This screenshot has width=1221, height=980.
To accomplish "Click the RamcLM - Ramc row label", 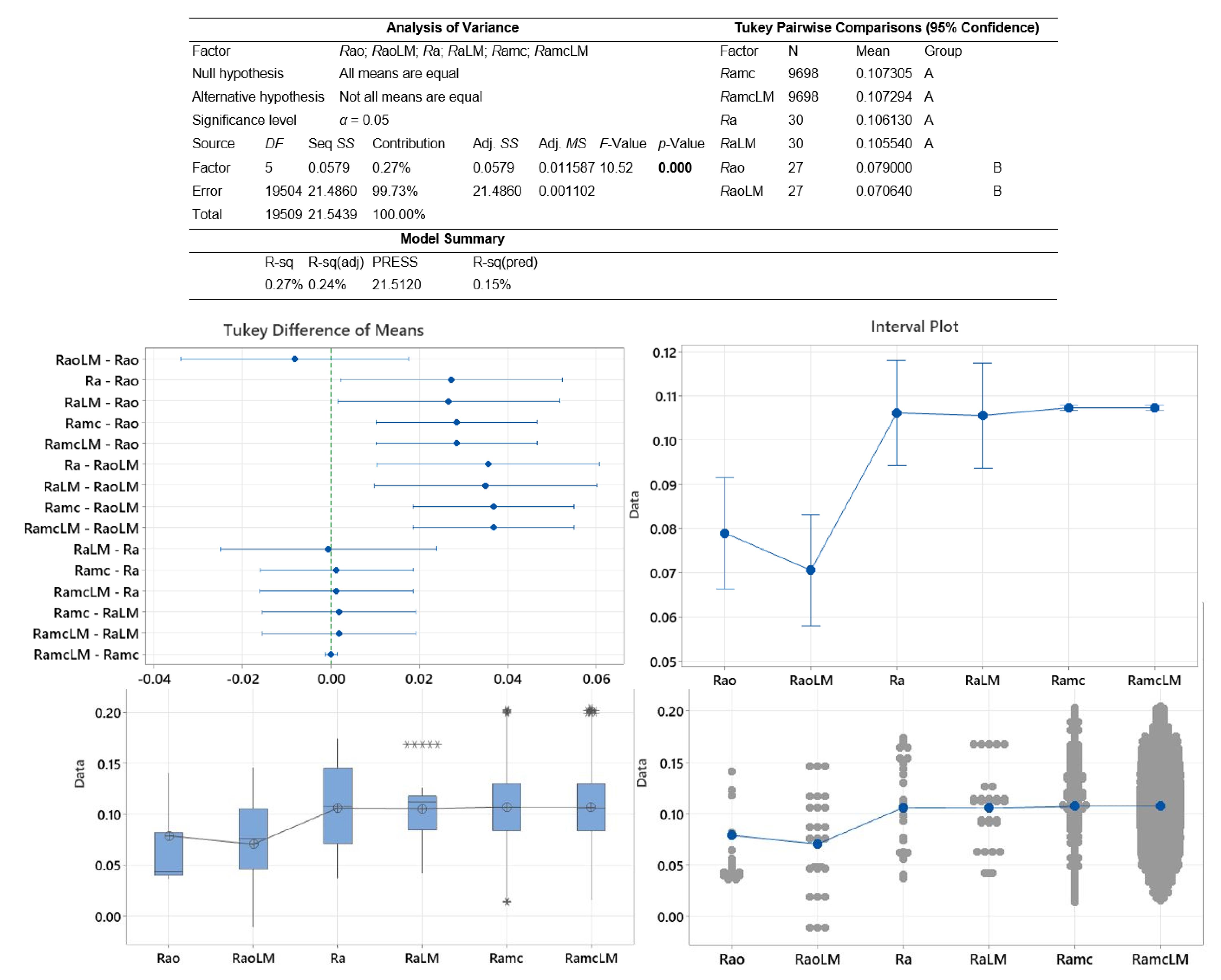I will (x=86, y=654).
